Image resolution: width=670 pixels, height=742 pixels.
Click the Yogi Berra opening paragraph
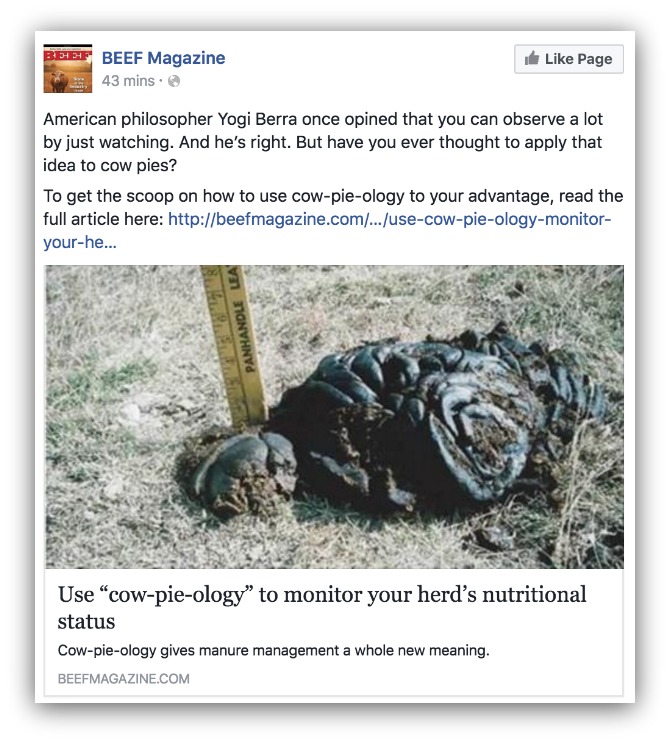pos(323,142)
